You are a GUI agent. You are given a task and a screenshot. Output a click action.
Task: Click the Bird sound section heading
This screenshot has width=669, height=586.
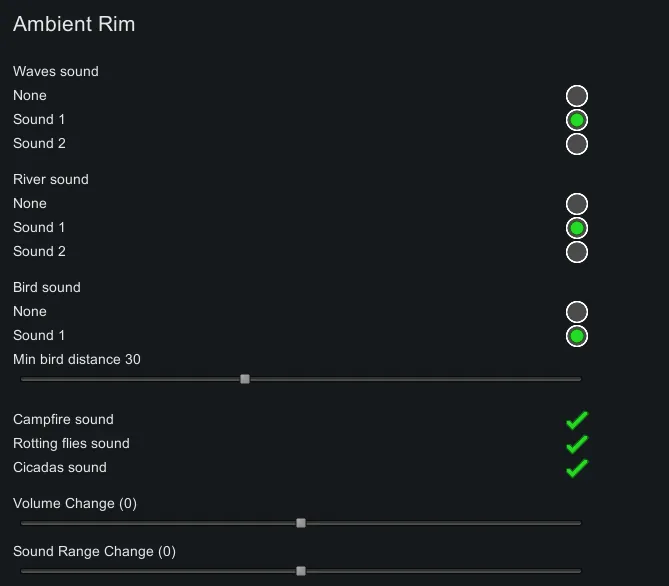click(47, 288)
